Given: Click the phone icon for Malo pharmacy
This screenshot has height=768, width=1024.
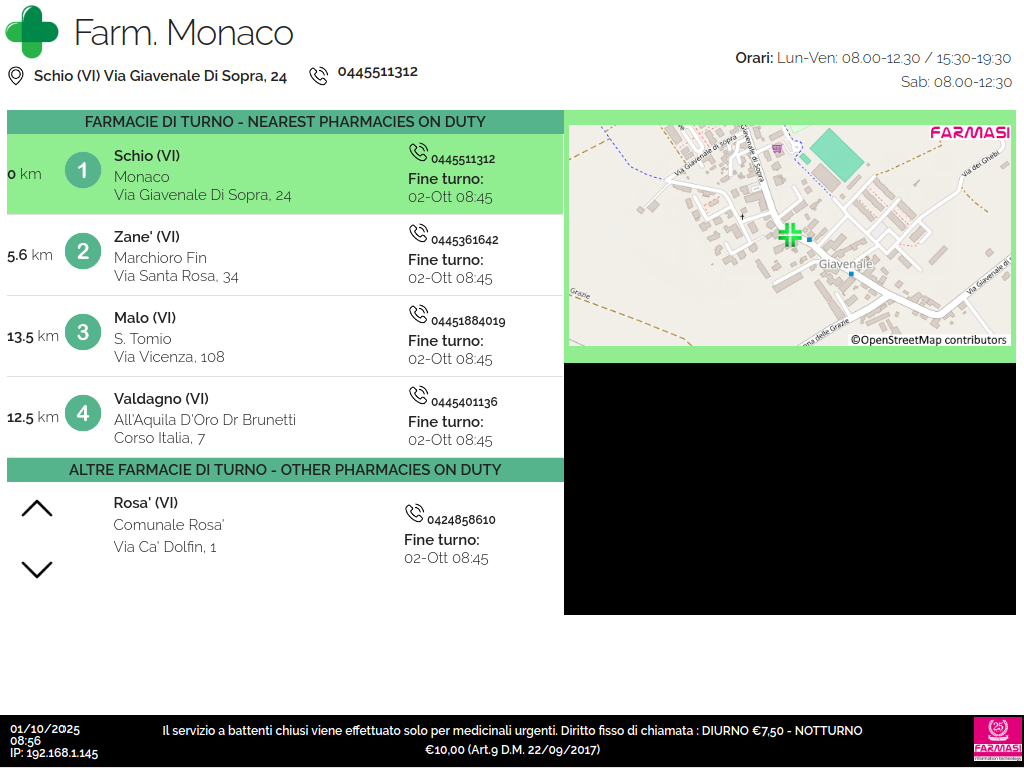Looking at the screenshot, I should (418, 315).
